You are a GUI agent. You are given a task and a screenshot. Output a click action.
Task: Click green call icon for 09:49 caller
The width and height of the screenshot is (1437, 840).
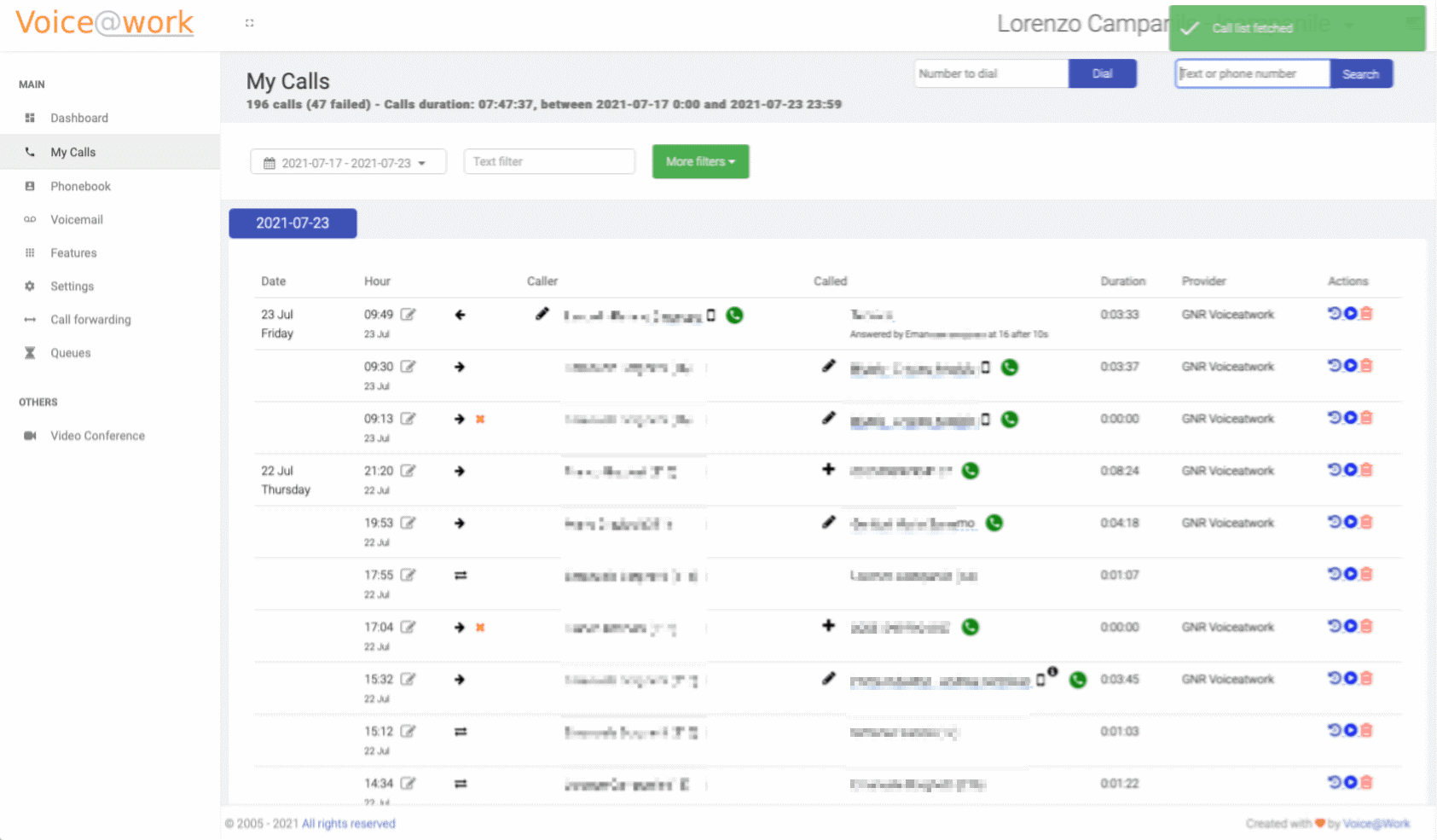pos(734,315)
